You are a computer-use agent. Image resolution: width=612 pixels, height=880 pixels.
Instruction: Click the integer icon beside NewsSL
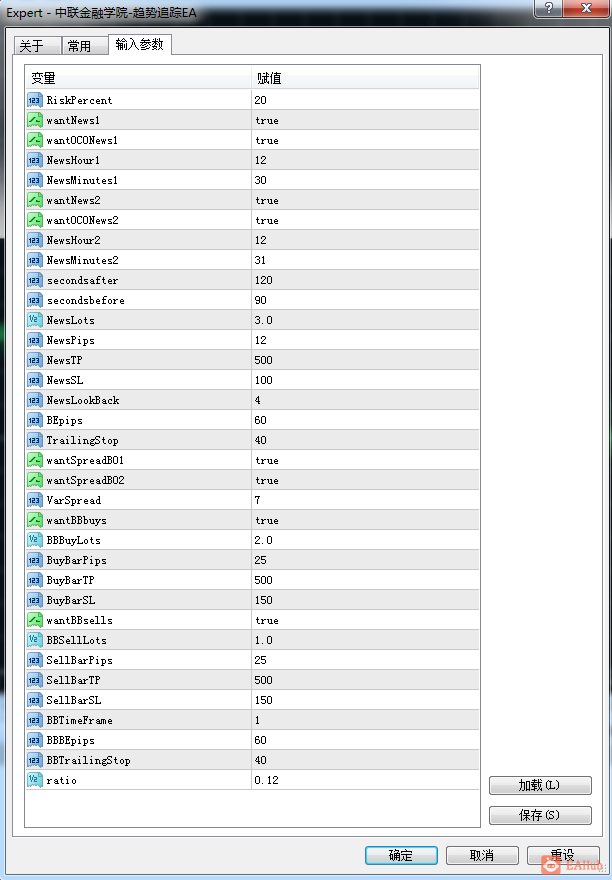pyautogui.click(x=35, y=380)
